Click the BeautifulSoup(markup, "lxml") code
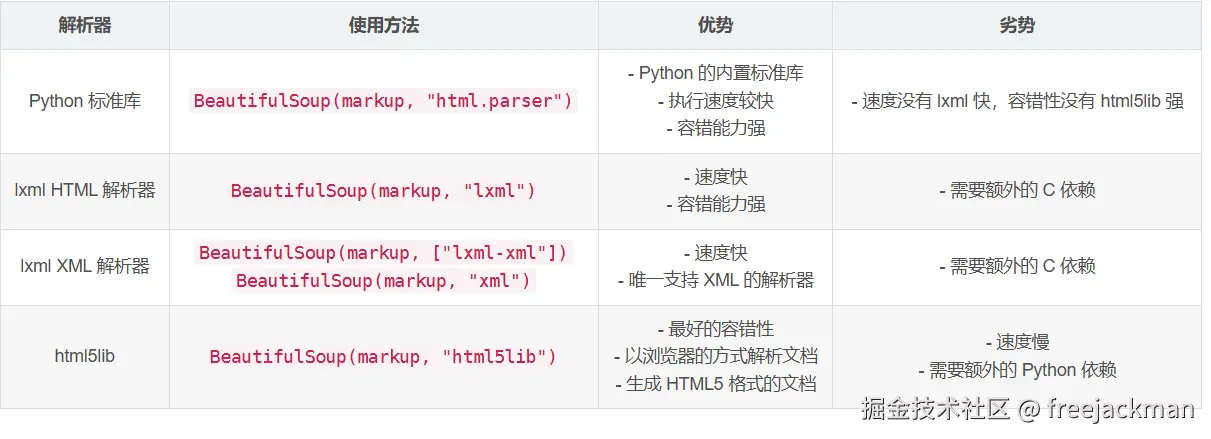The height and width of the screenshot is (439, 1211). pos(384,190)
